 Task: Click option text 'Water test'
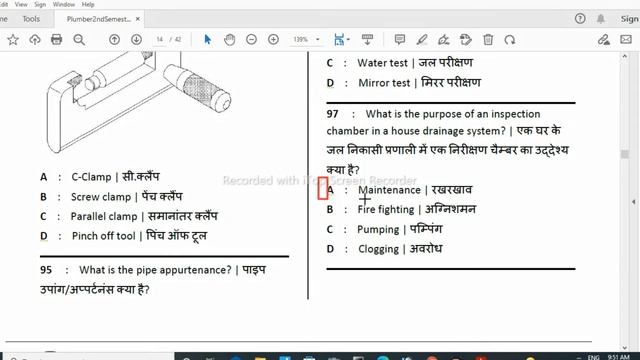[x=382, y=63]
